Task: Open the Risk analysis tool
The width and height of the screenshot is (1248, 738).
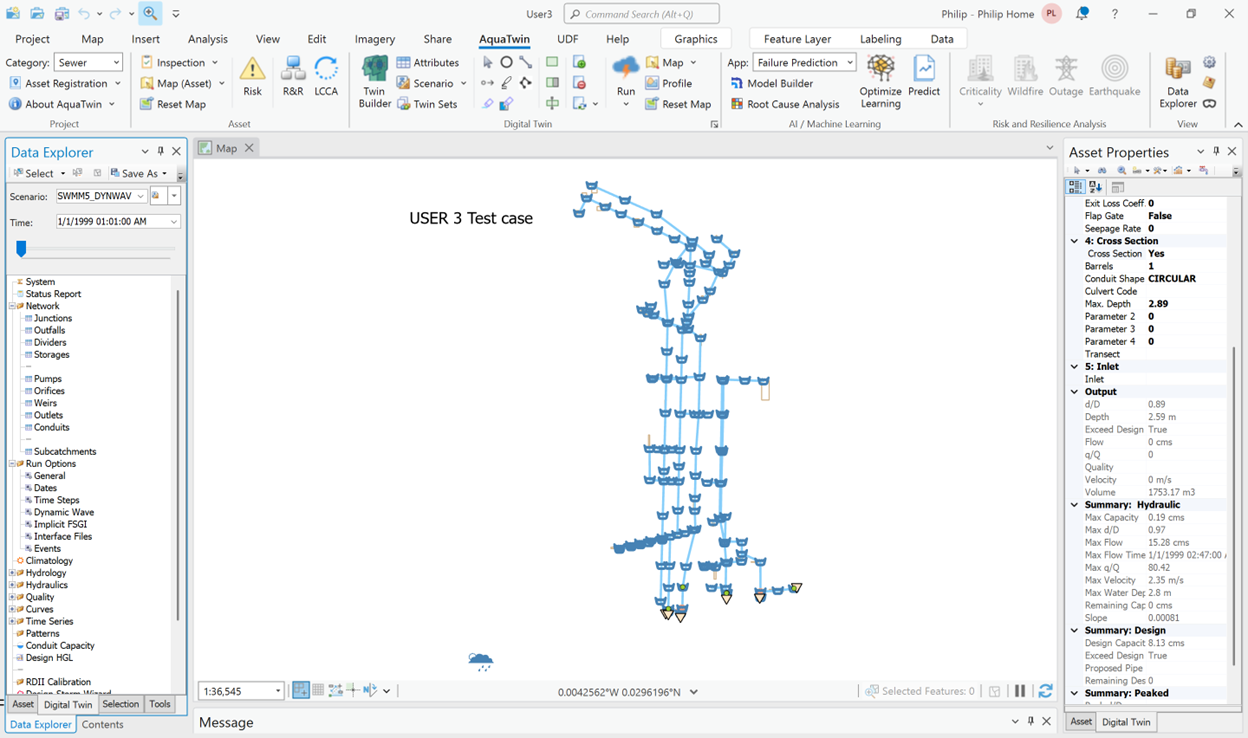Action: (252, 76)
